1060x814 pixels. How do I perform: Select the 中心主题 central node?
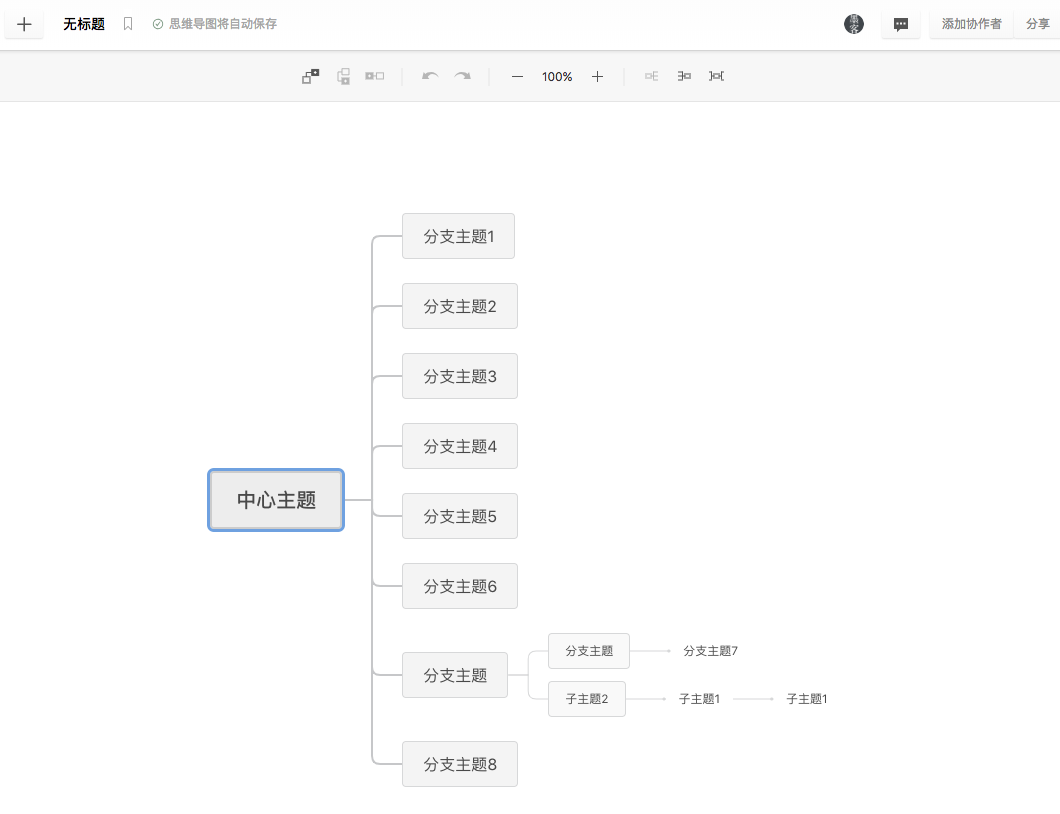pyautogui.click(x=276, y=500)
